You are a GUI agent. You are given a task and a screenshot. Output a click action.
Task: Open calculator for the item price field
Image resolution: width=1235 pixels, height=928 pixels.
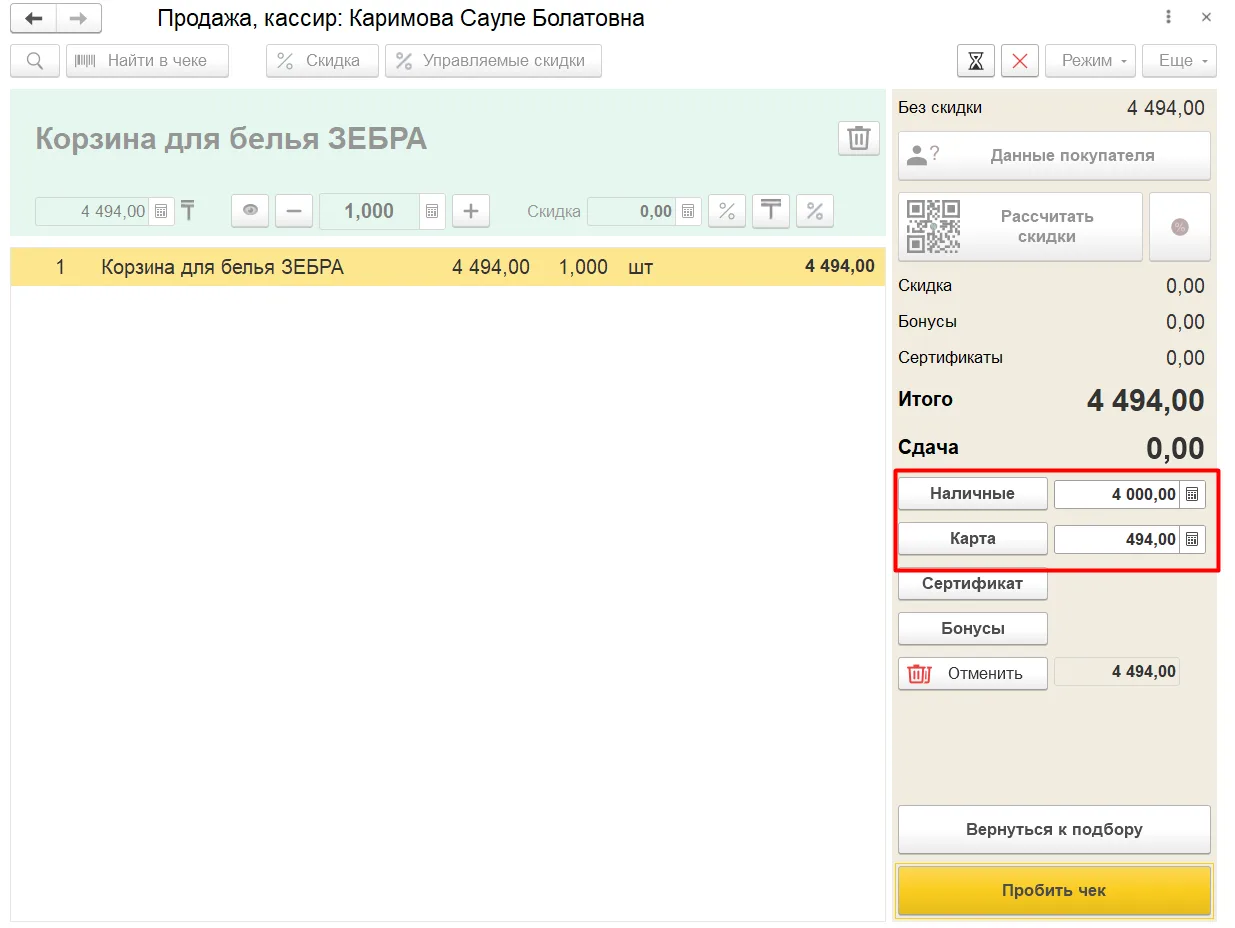click(x=162, y=212)
